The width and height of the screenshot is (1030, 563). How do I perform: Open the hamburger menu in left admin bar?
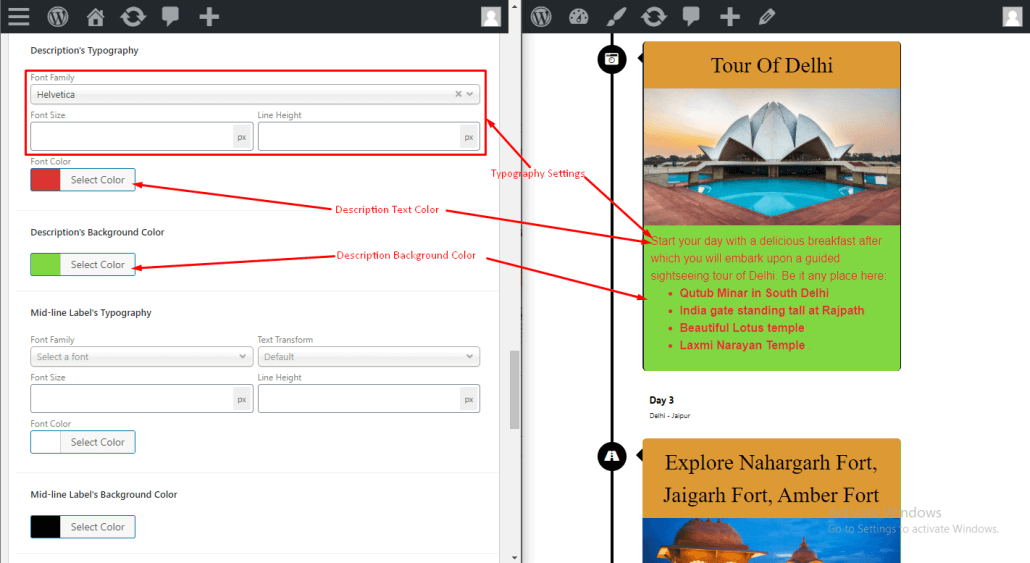[19, 16]
